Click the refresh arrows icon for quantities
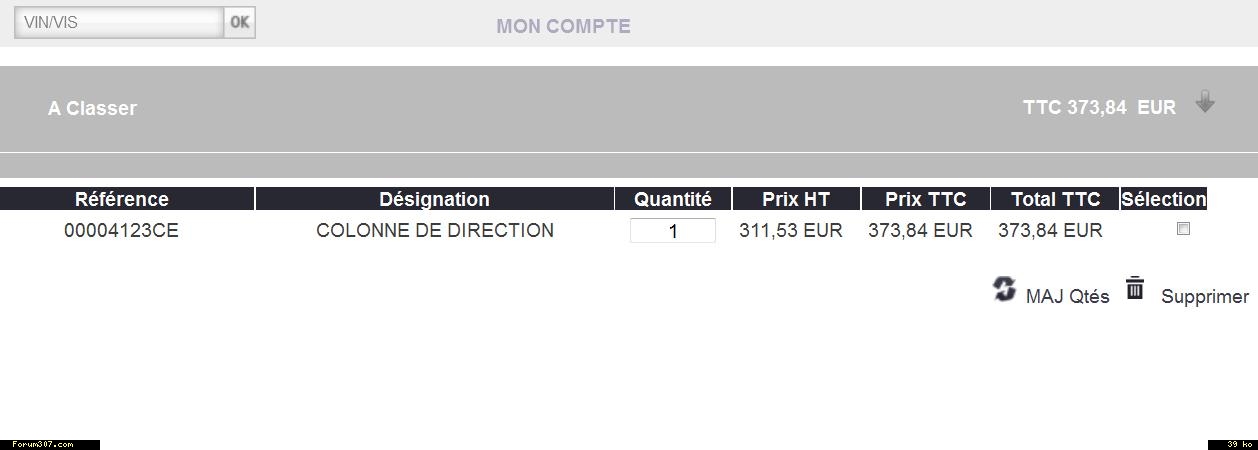The width and height of the screenshot is (1258, 450). point(1004,289)
